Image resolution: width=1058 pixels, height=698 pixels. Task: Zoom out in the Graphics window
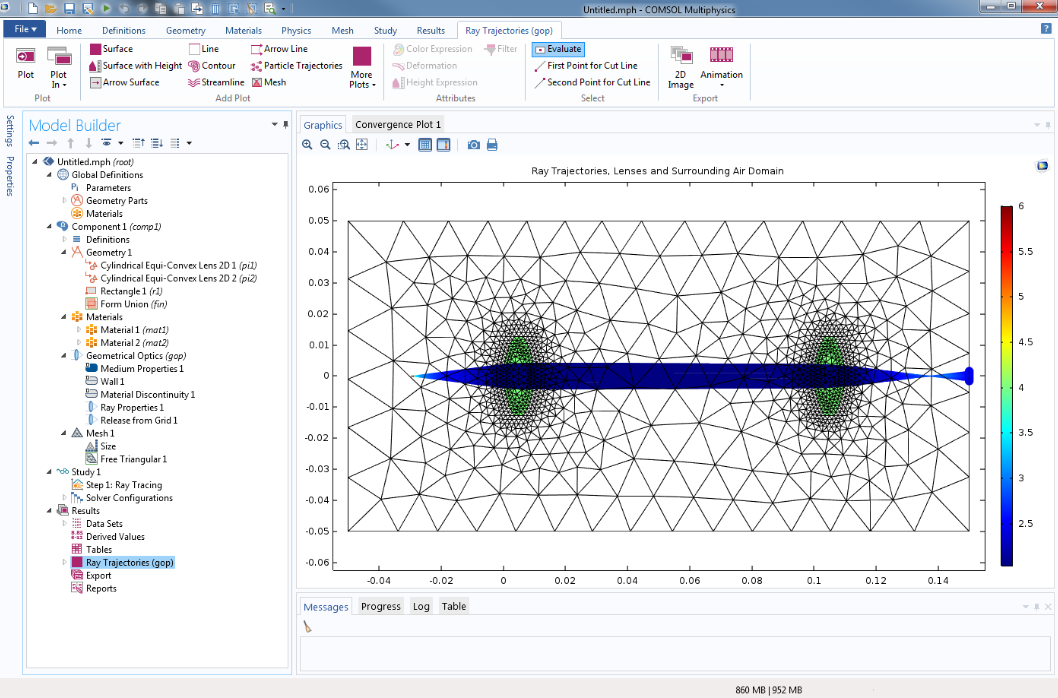325,144
